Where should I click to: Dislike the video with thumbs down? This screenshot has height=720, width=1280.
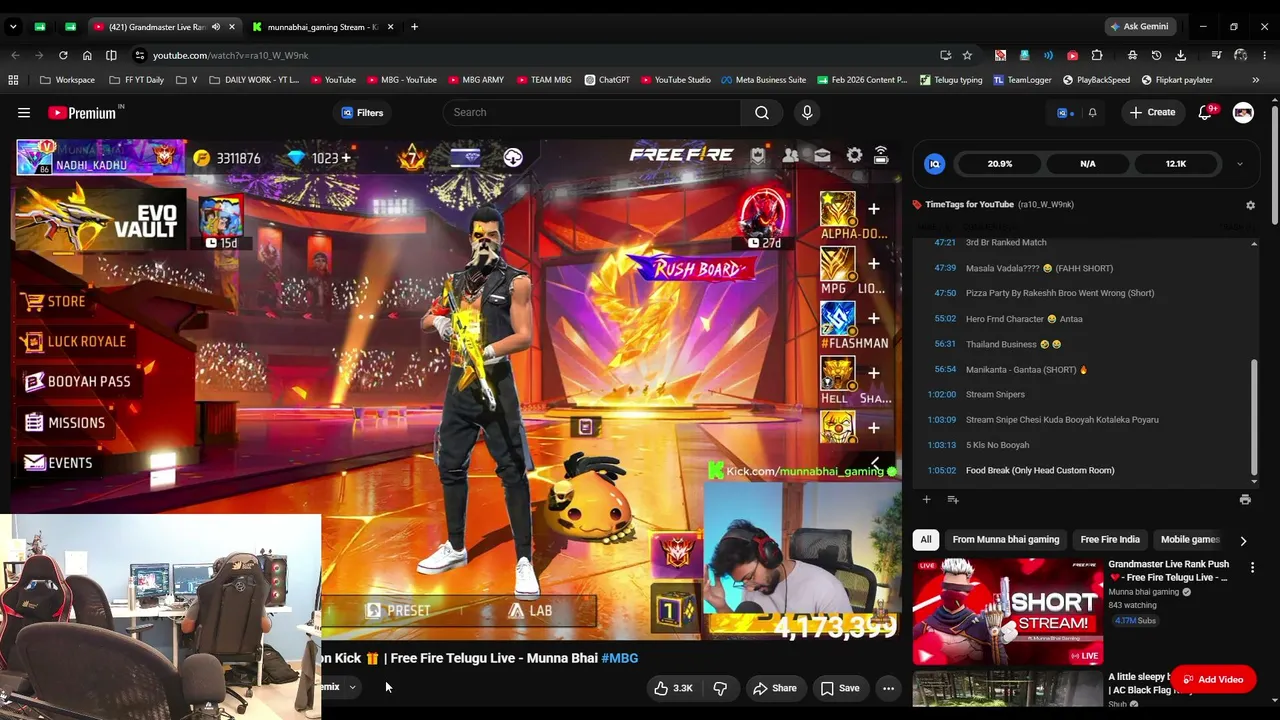click(x=720, y=688)
